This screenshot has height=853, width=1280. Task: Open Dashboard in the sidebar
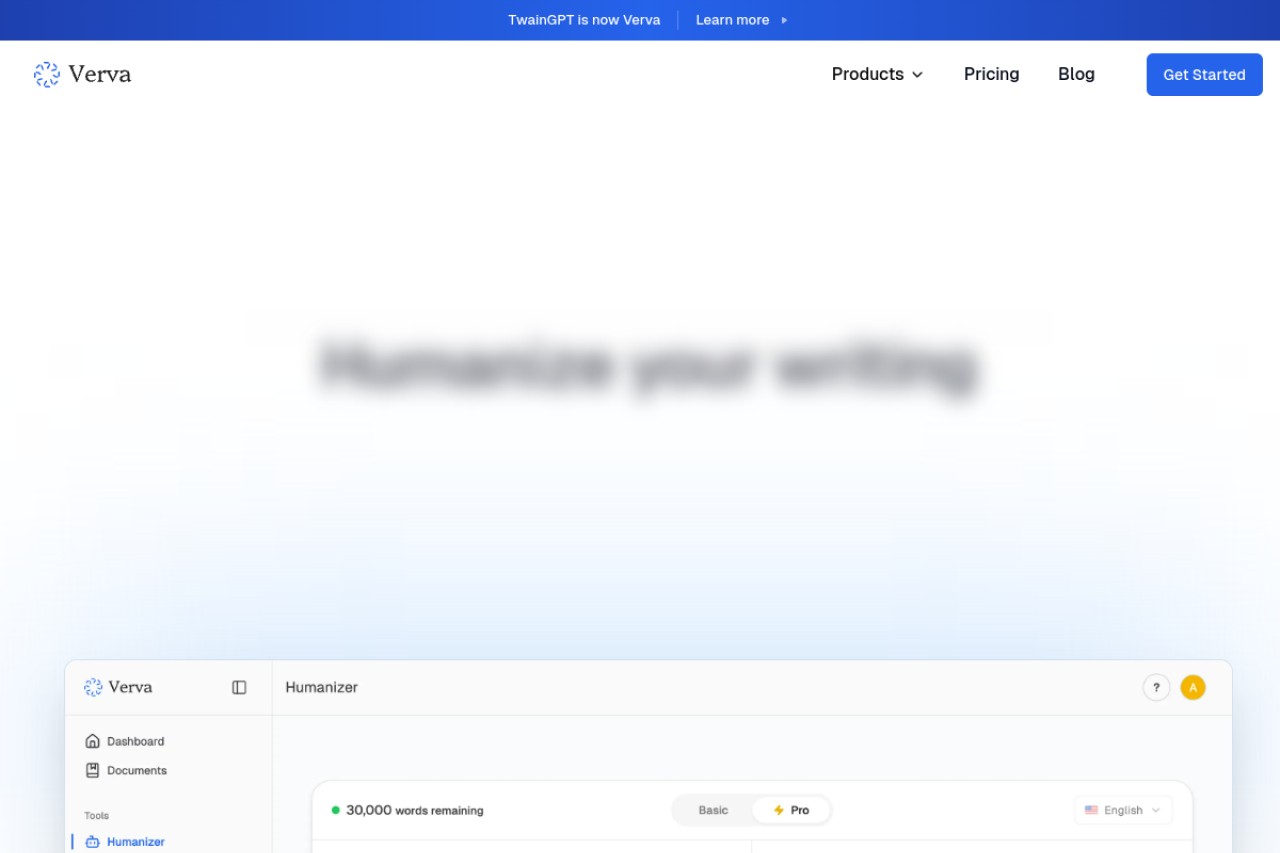coord(125,741)
